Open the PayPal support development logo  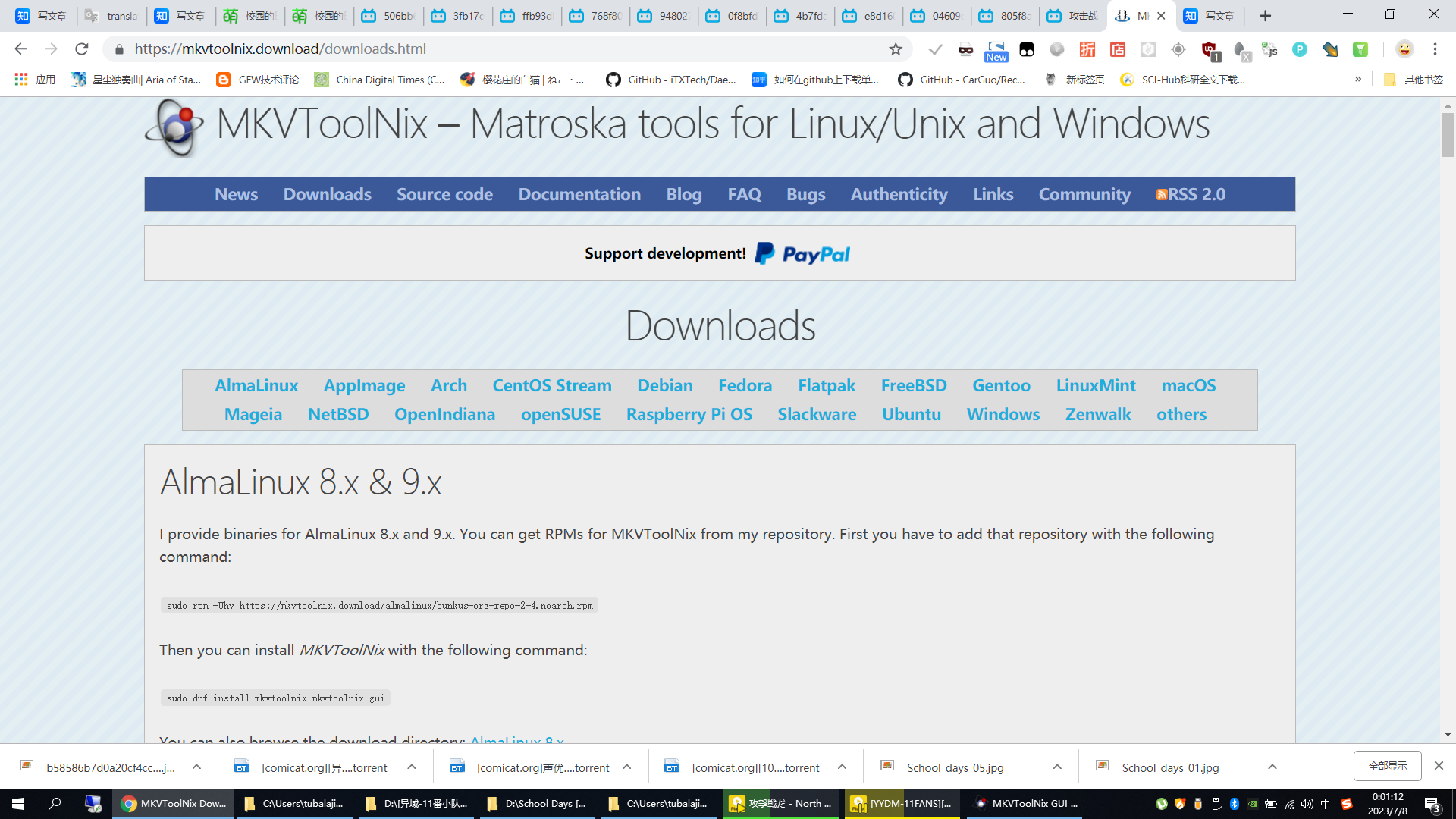(x=802, y=254)
